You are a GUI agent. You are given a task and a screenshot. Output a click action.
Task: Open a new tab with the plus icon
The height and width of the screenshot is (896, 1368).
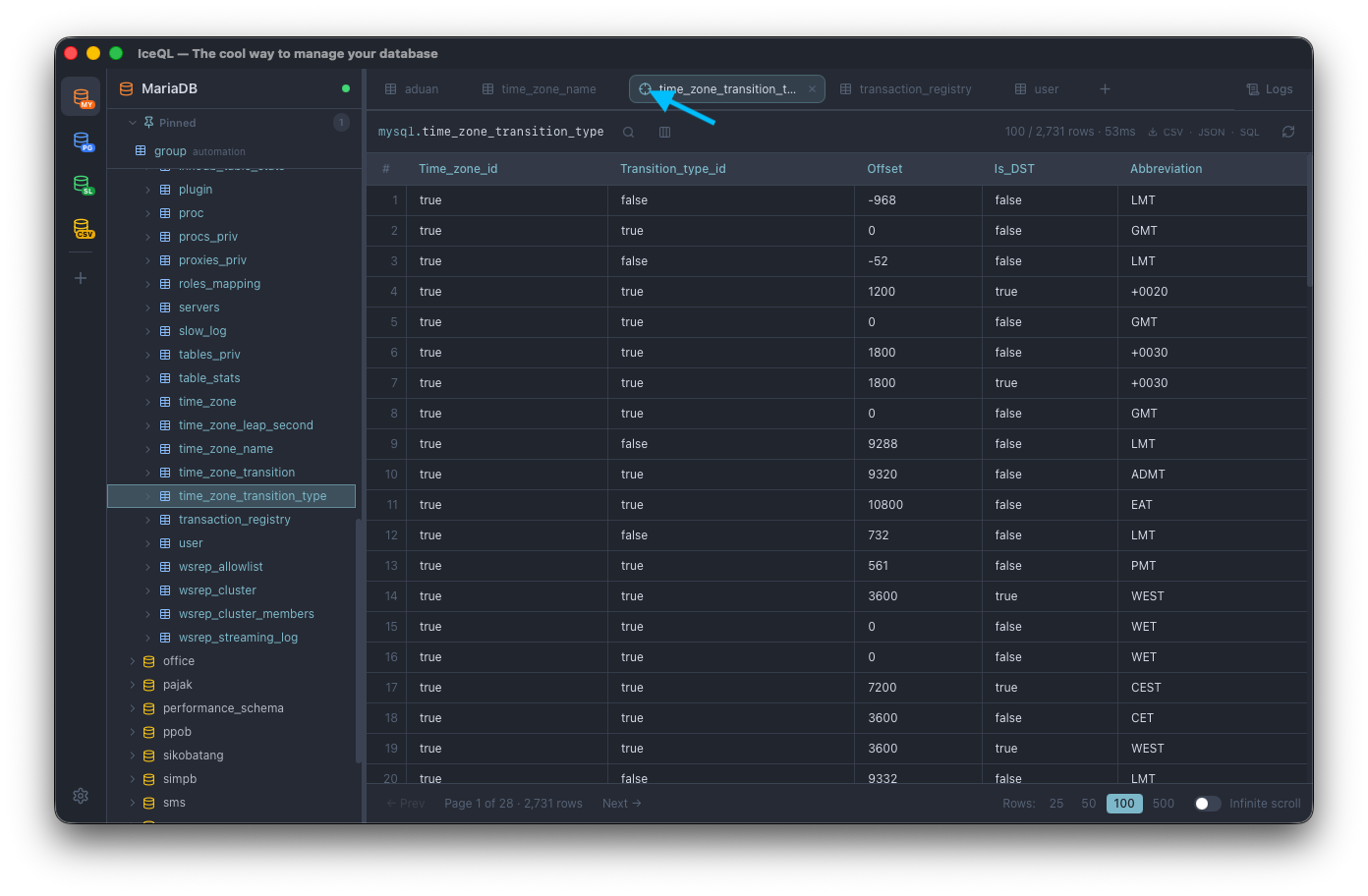tap(1105, 89)
